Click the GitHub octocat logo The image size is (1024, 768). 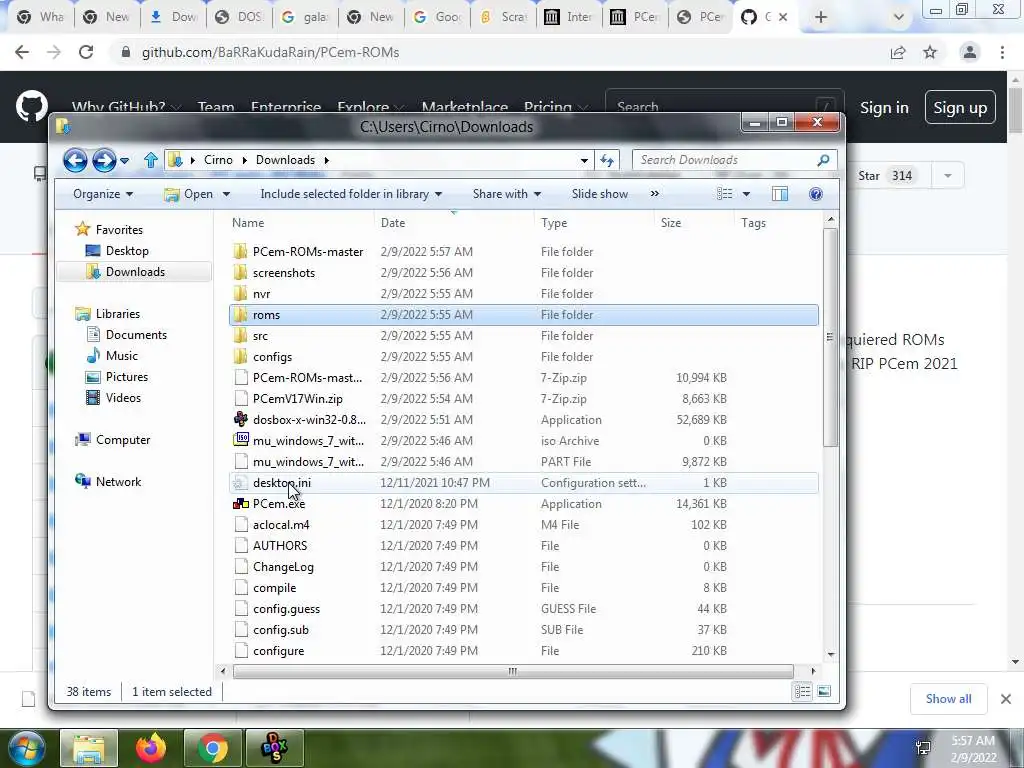pos(31,106)
